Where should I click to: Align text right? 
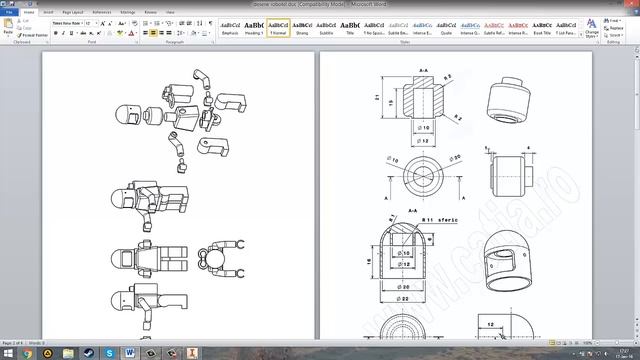tap(161, 33)
